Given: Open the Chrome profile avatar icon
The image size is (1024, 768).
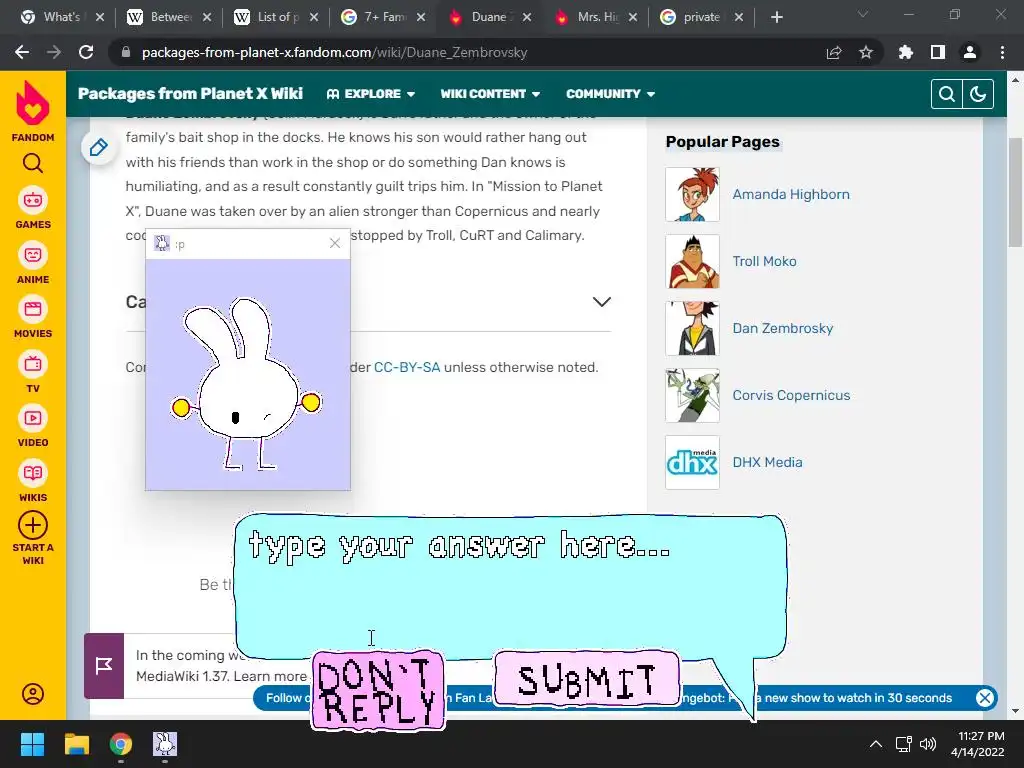Looking at the screenshot, I should coord(970,52).
